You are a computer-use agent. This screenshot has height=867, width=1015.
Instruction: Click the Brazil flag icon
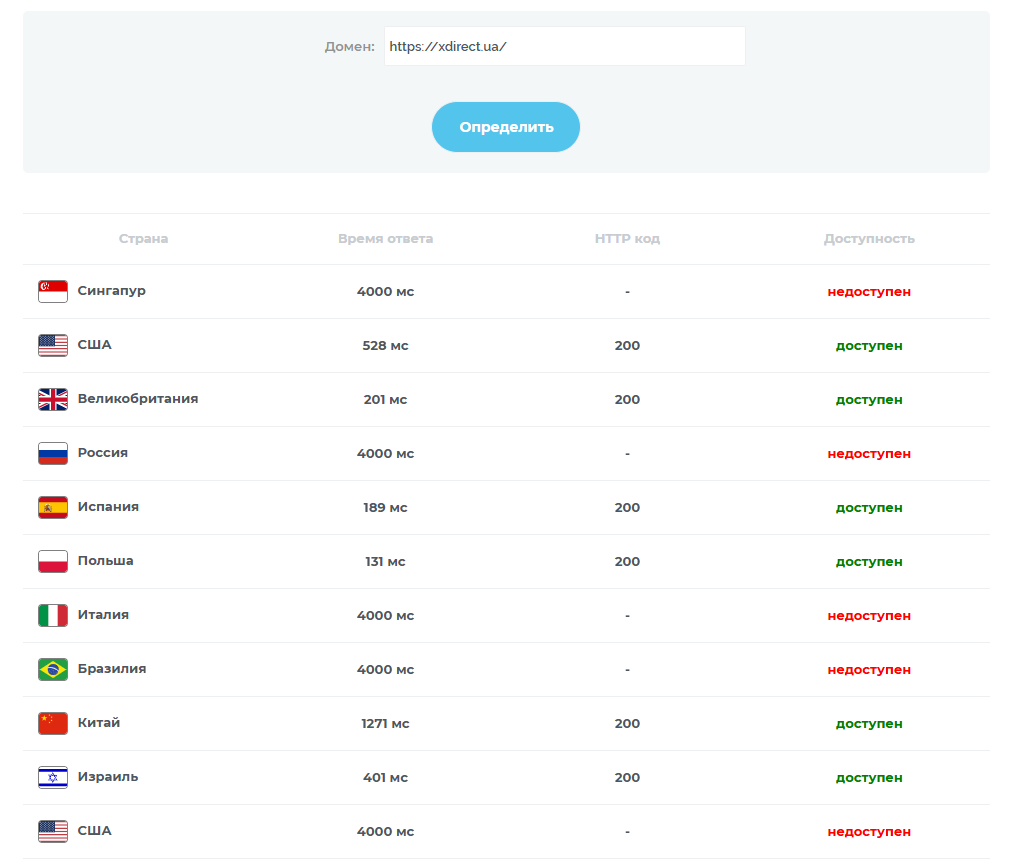[53, 670]
